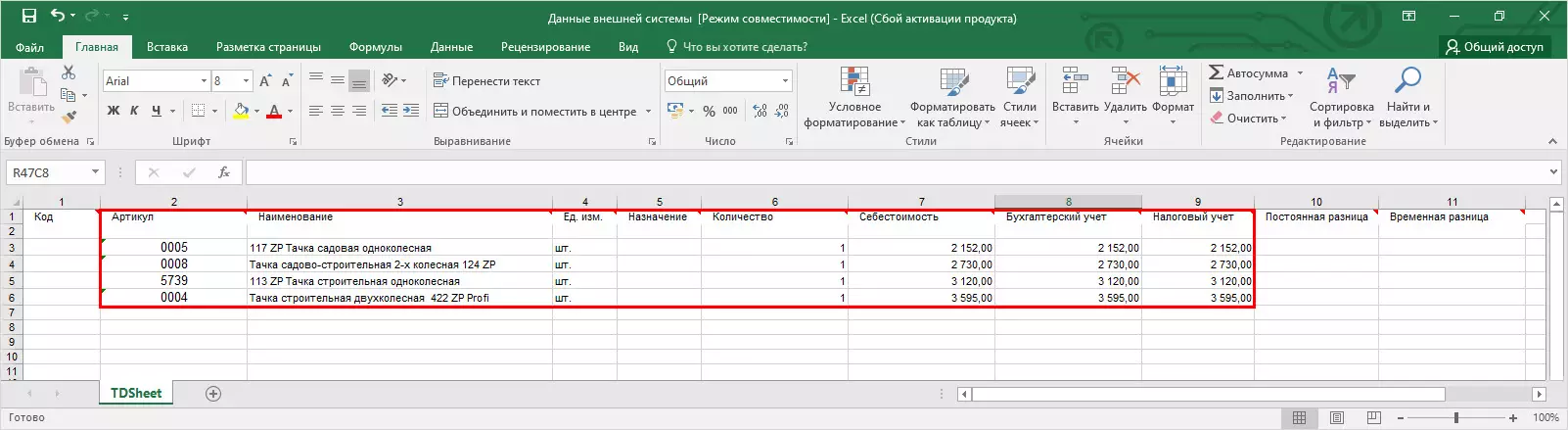Expand the Name Box dropdown arrow
1568x430 pixels.
[95, 172]
